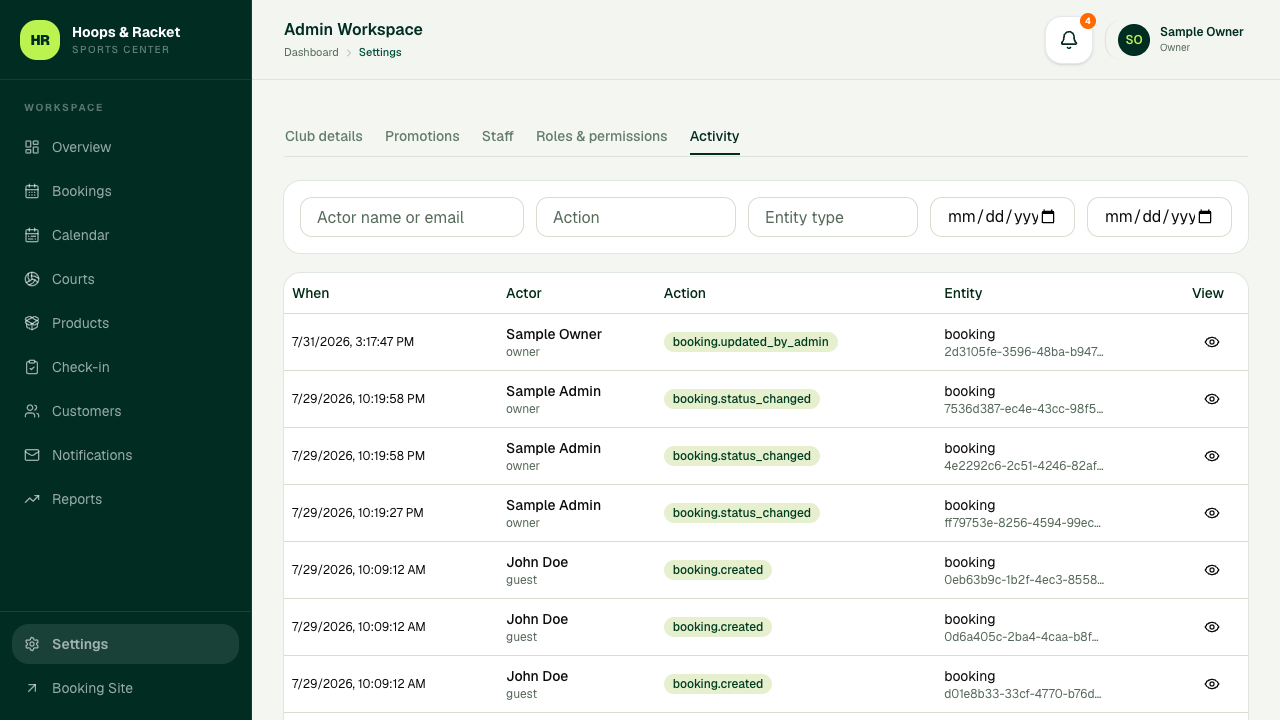View entry for booking 0d6a405c
This screenshot has width=1280, height=720.
pos(1212,627)
